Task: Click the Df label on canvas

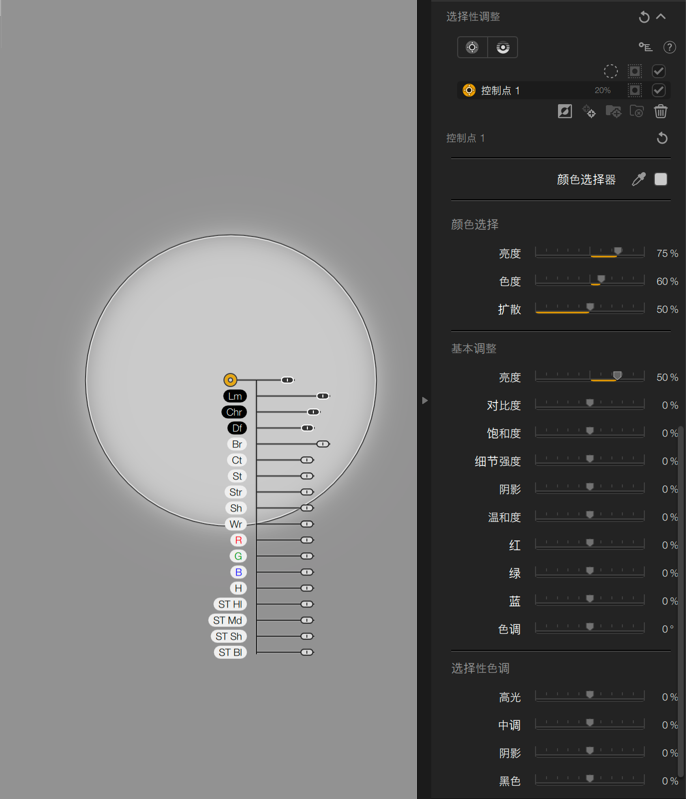Action: (x=237, y=428)
